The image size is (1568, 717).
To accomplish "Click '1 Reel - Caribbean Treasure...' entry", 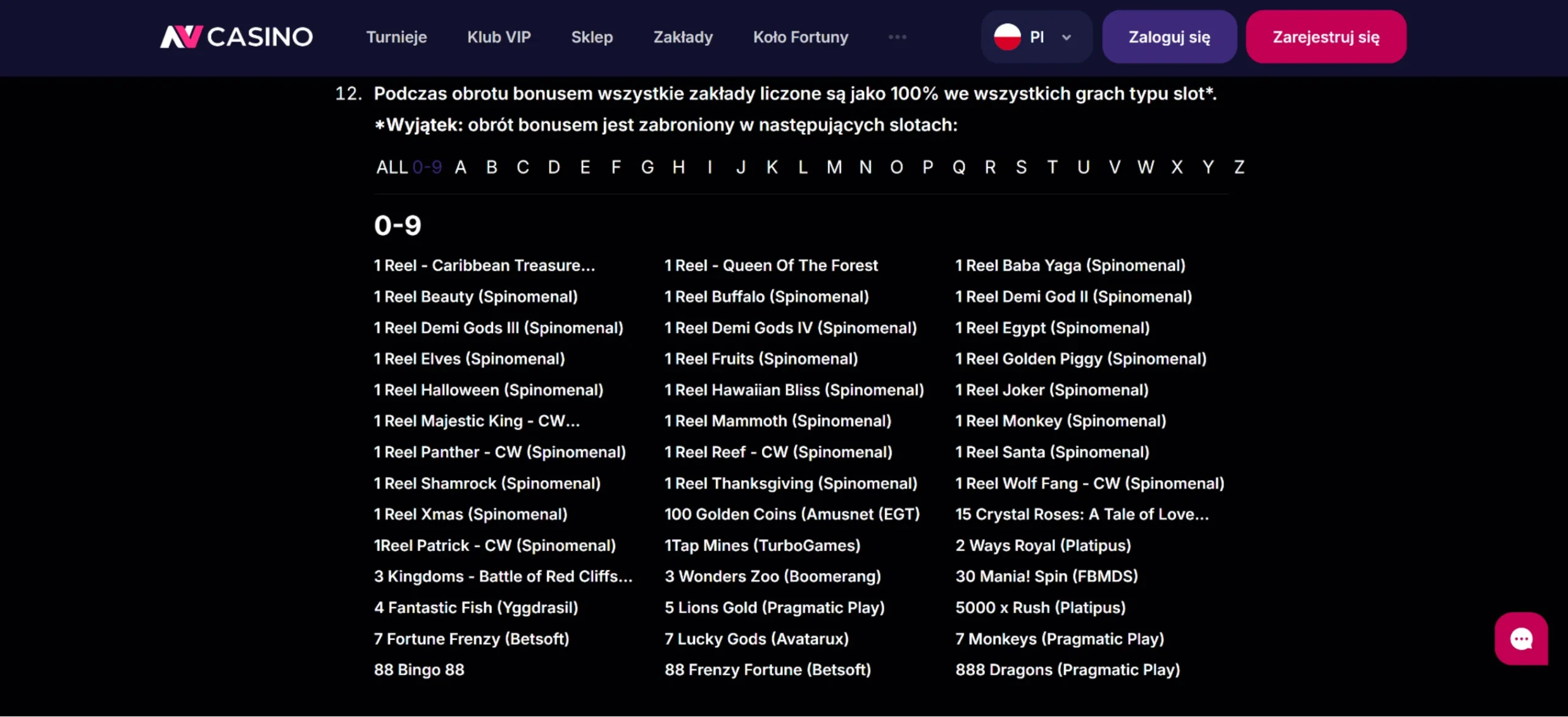I will (484, 265).
